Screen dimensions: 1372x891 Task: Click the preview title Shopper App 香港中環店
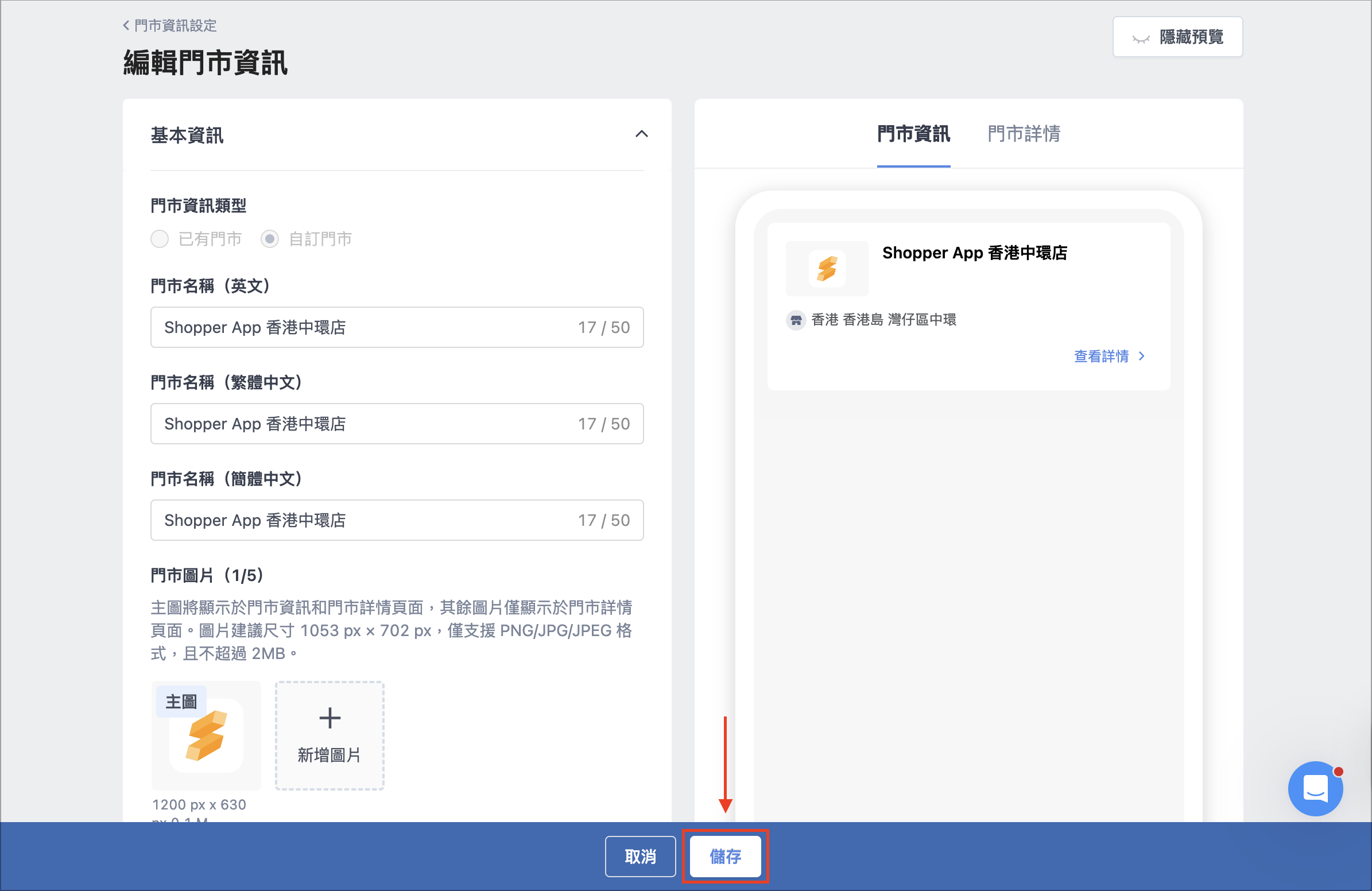pyautogui.click(x=974, y=253)
